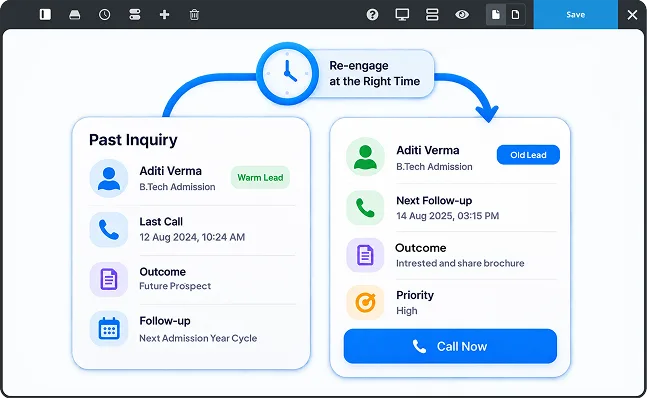Click 'Next Admission Year Cycle' text
Screen dimensions: 647x400
pyautogui.click(x=198, y=338)
